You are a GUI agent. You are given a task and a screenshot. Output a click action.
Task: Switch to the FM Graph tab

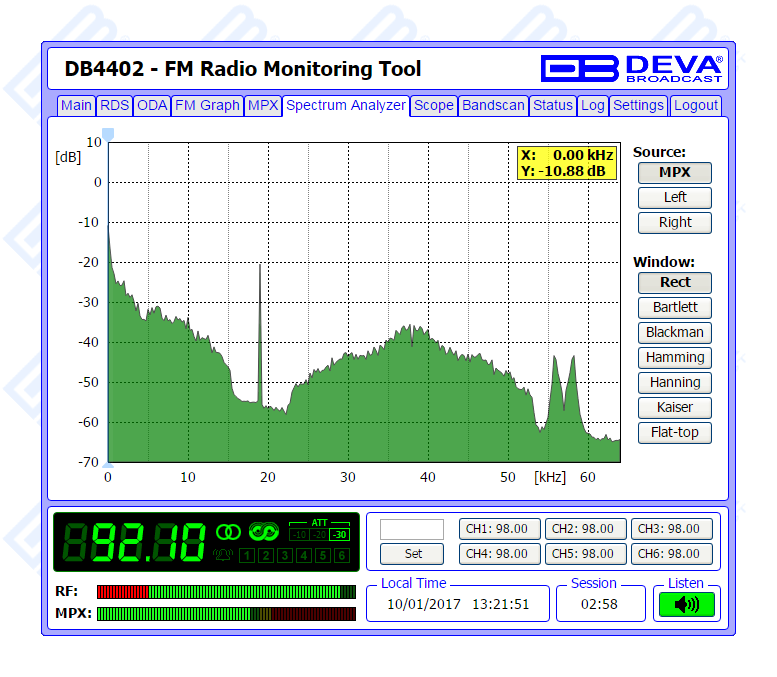(207, 105)
